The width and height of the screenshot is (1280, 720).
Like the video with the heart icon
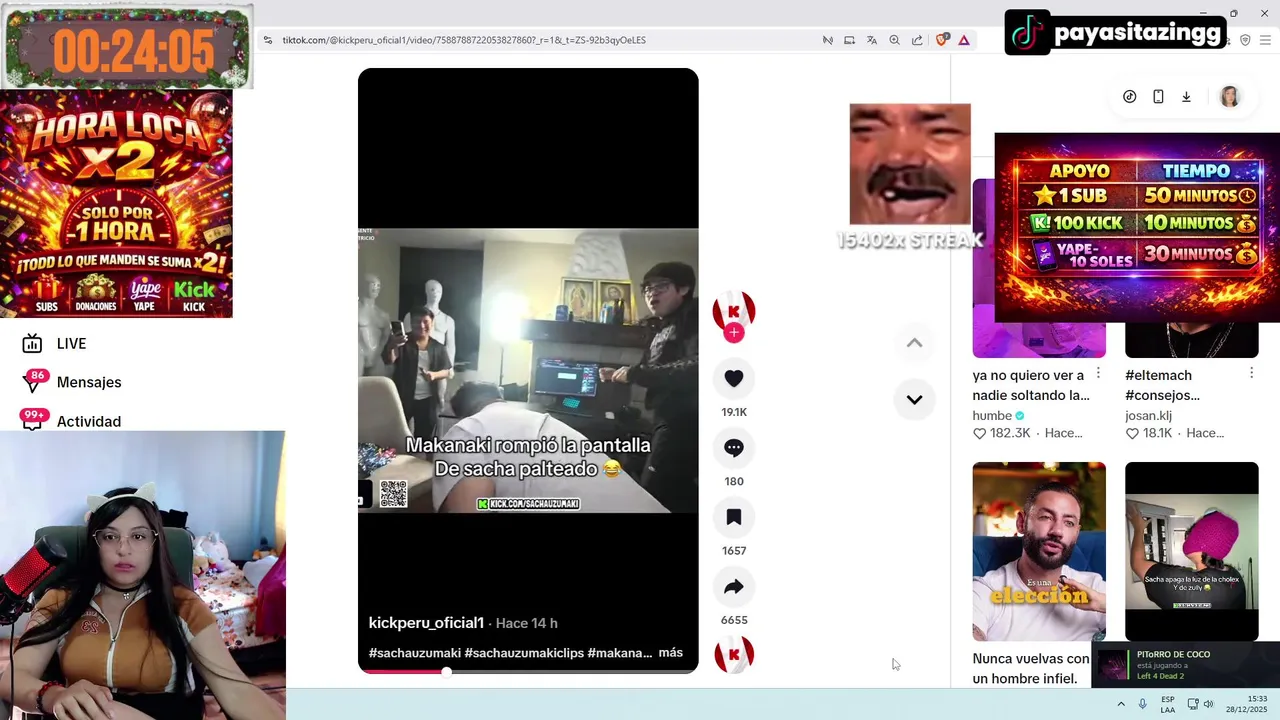point(734,379)
